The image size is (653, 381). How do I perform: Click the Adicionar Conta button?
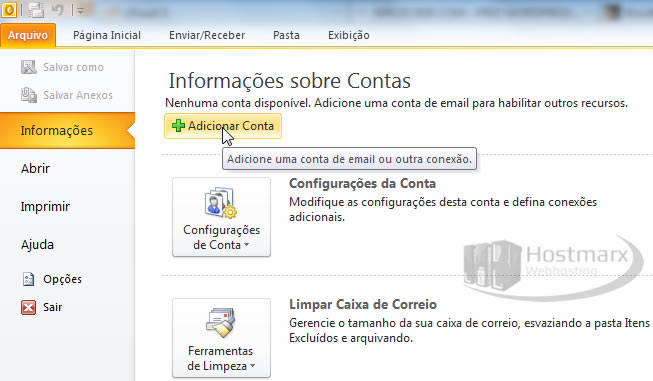pos(223,126)
